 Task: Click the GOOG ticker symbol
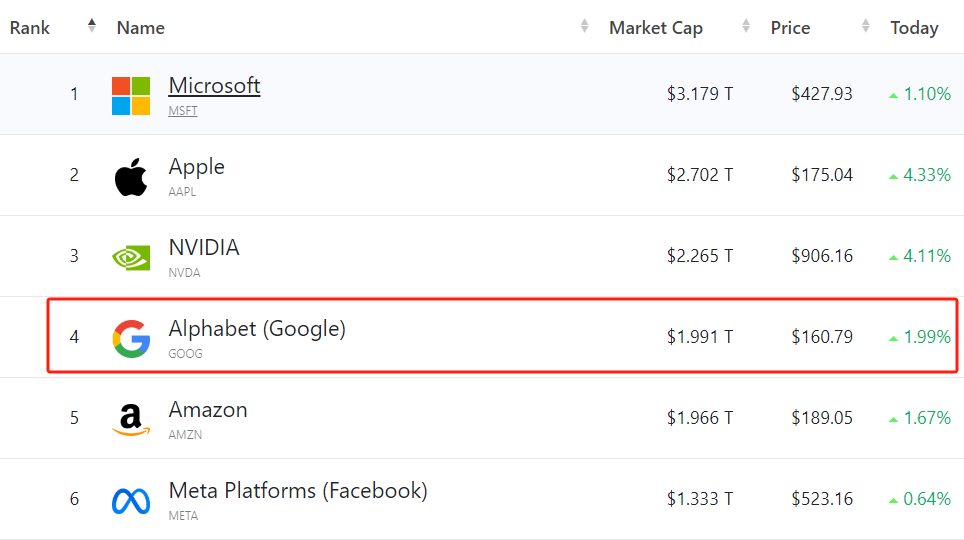[x=185, y=354]
